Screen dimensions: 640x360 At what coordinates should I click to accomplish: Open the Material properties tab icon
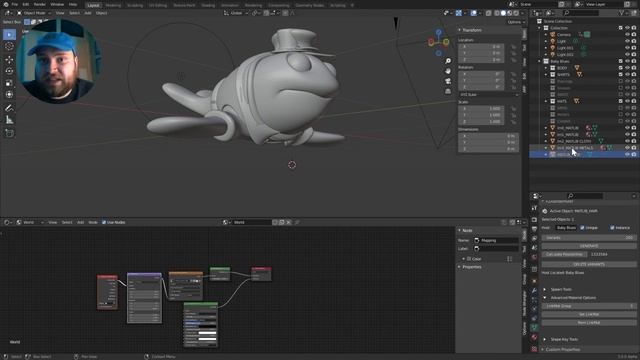tap(534, 337)
